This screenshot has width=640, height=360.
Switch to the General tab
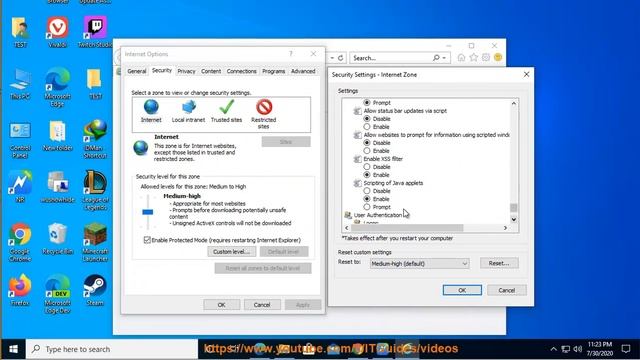coord(137,71)
